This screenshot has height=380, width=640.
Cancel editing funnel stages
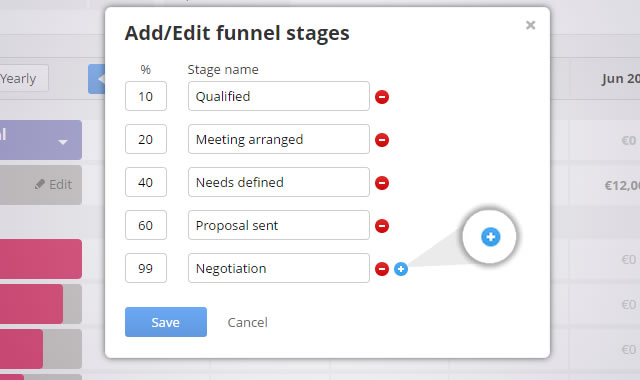click(247, 322)
